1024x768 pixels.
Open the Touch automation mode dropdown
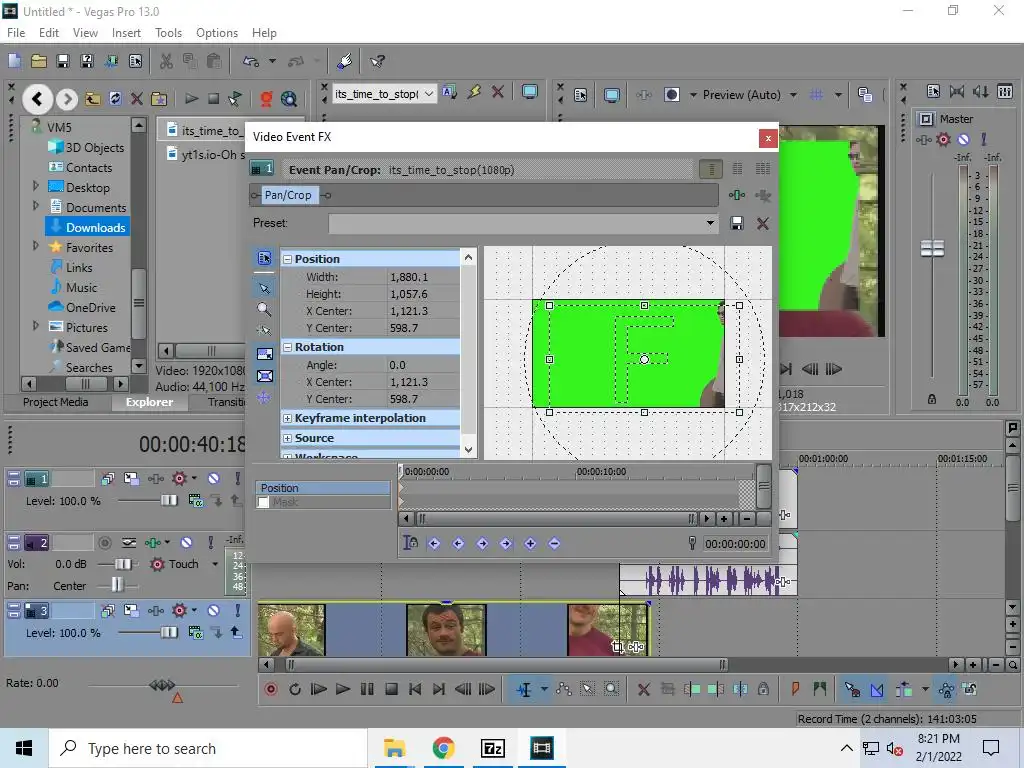tap(215, 564)
